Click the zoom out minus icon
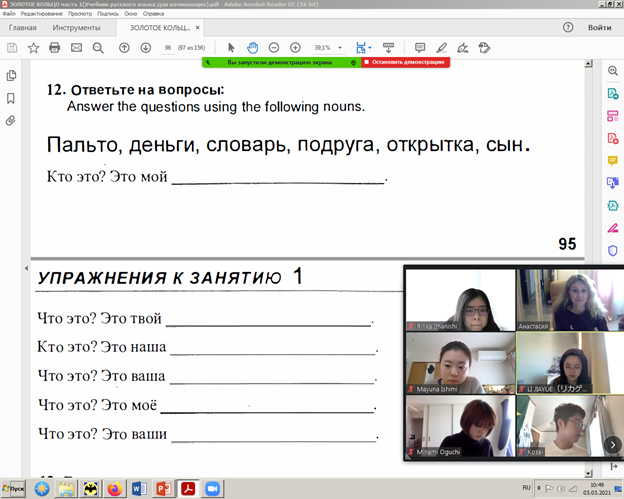 [274, 47]
